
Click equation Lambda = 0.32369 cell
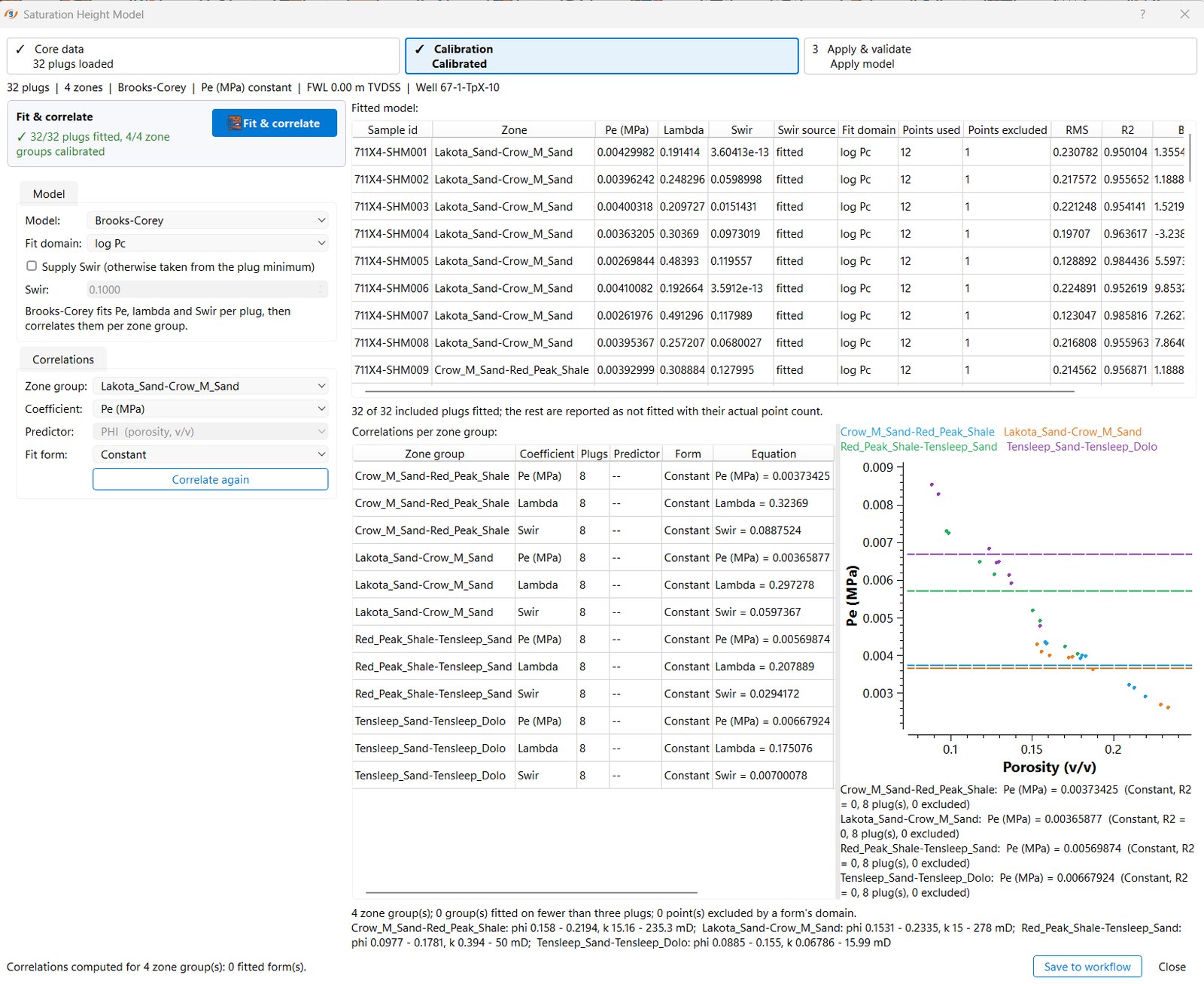(x=773, y=503)
